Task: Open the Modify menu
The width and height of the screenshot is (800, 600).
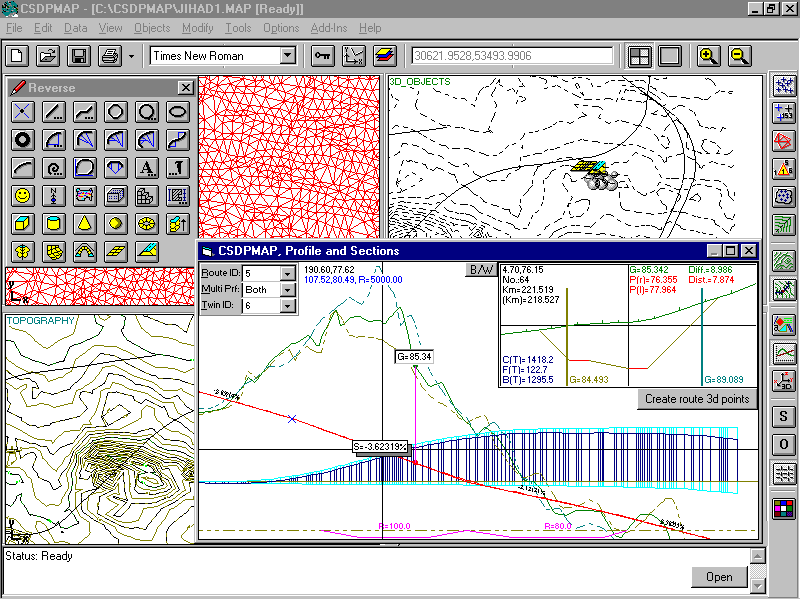Action: tap(197, 28)
